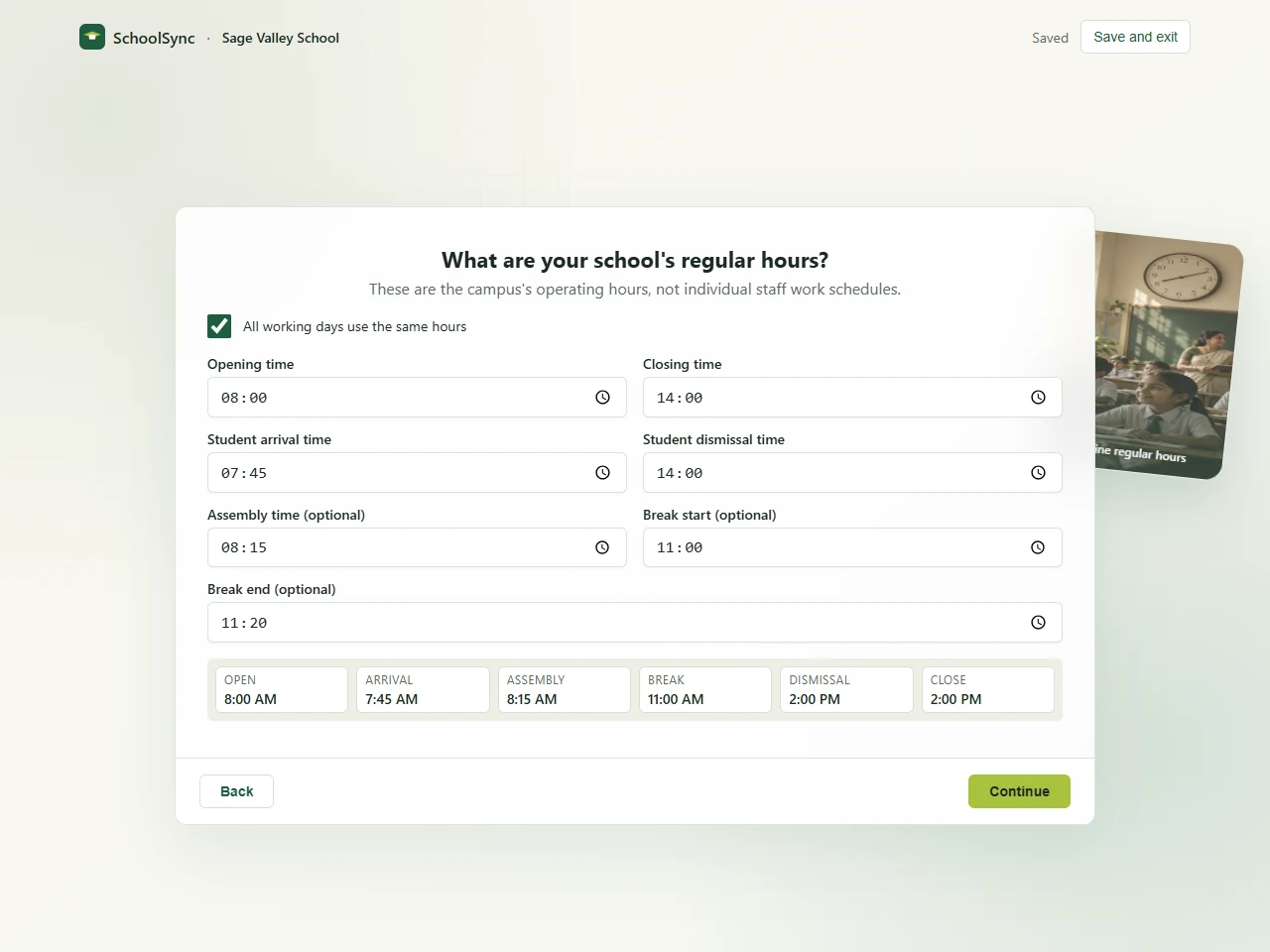
Task: Click the BREAK 11:00 AM summary chip
Action: (x=705, y=689)
